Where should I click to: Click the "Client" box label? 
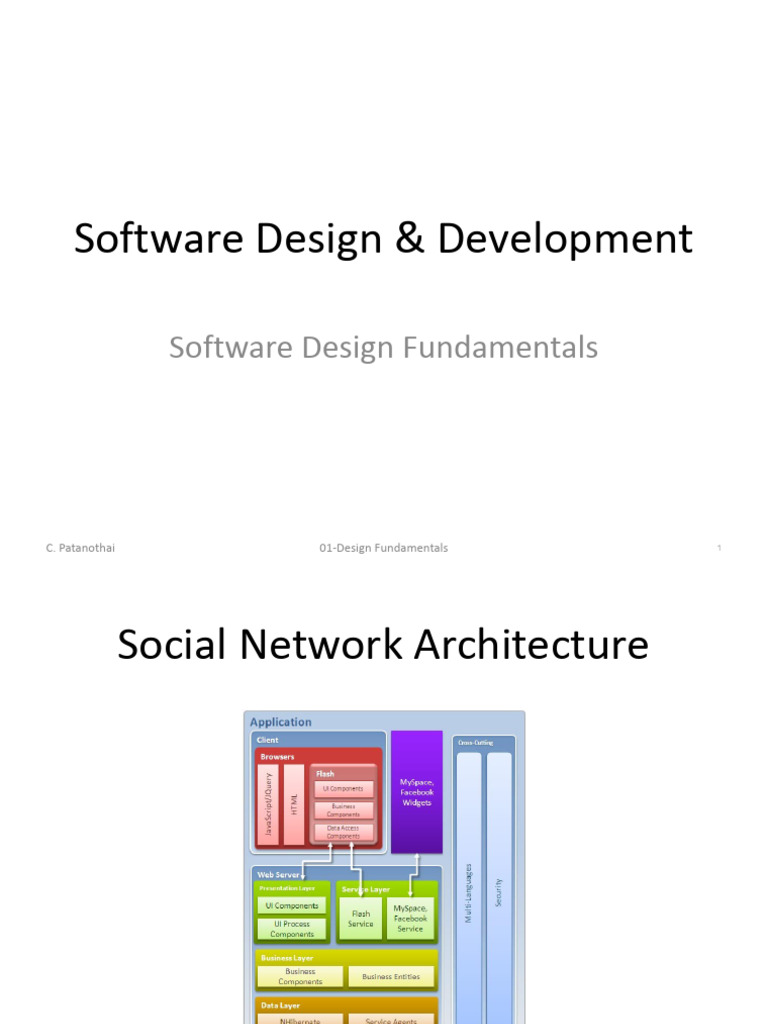[267, 740]
